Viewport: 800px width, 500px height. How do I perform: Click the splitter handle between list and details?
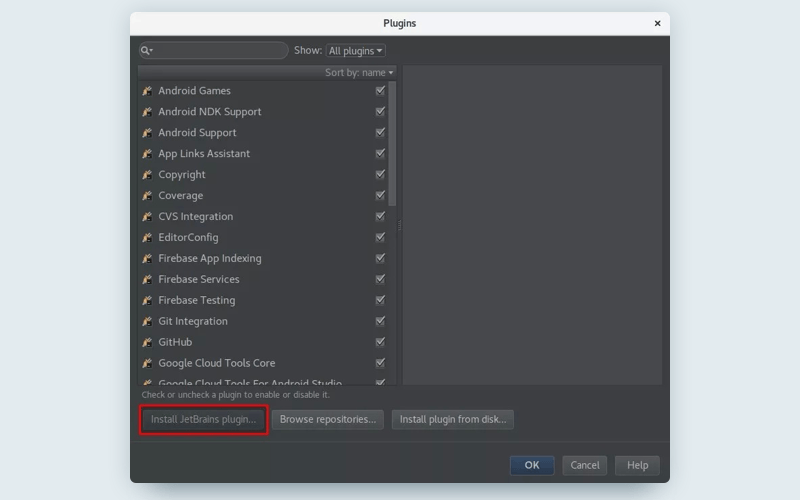coord(399,224)
